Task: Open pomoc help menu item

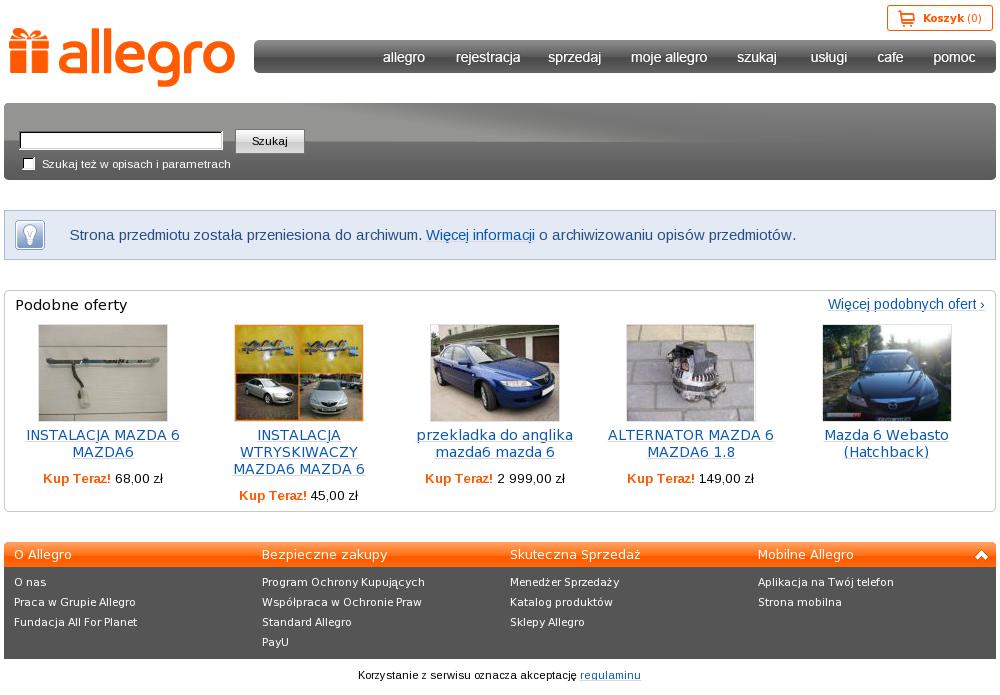Action: coord(954,57)
